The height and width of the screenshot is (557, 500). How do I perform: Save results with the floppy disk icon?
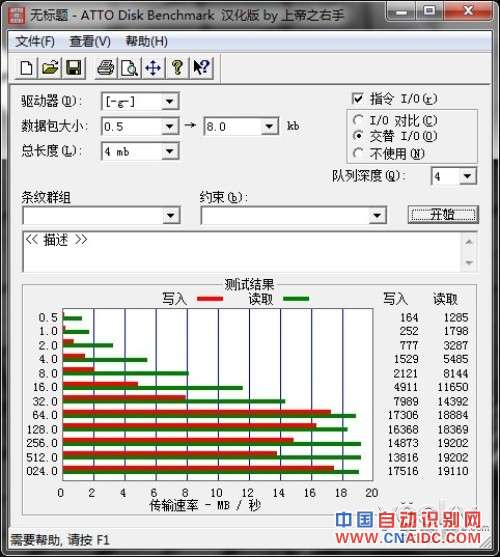click(x=74, y=67)
